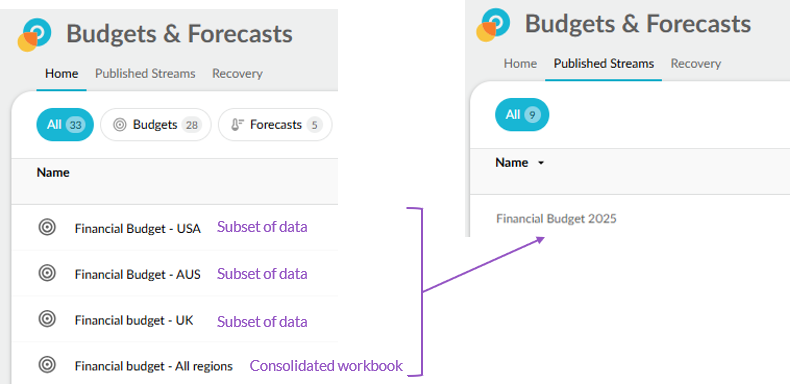Open the Financial budget - All regions workbook
790x384 pixels.
tap(154, 366)
